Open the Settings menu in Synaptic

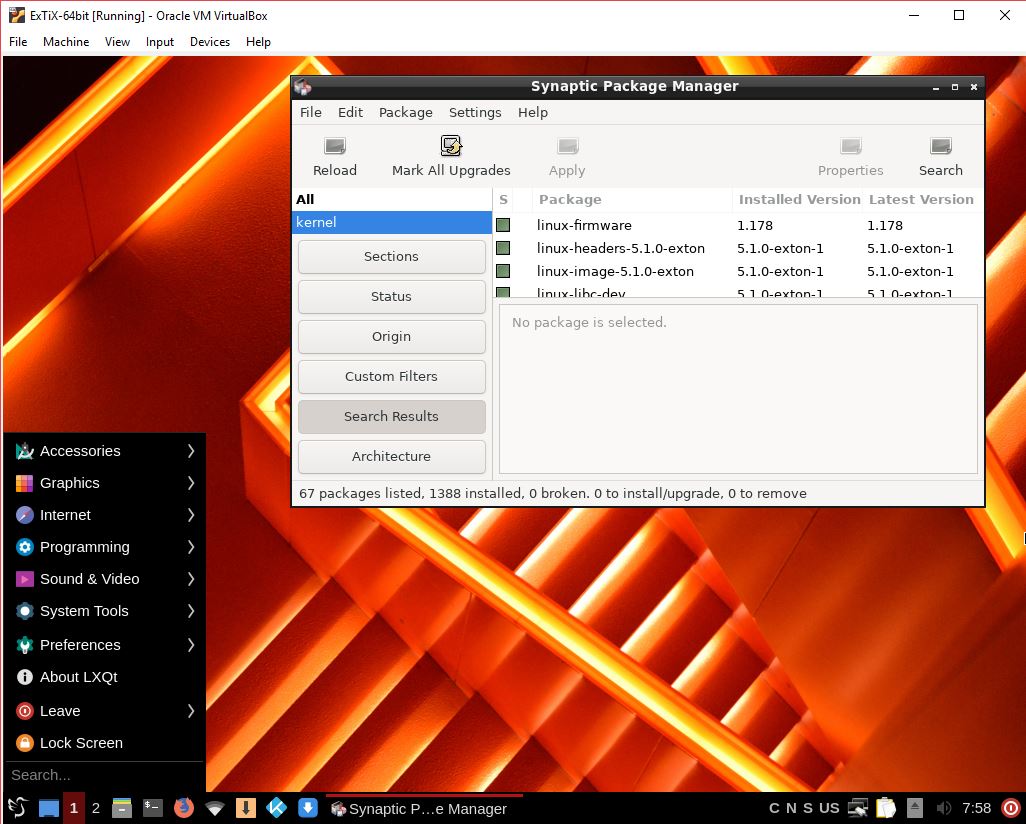tap(474, 112)
